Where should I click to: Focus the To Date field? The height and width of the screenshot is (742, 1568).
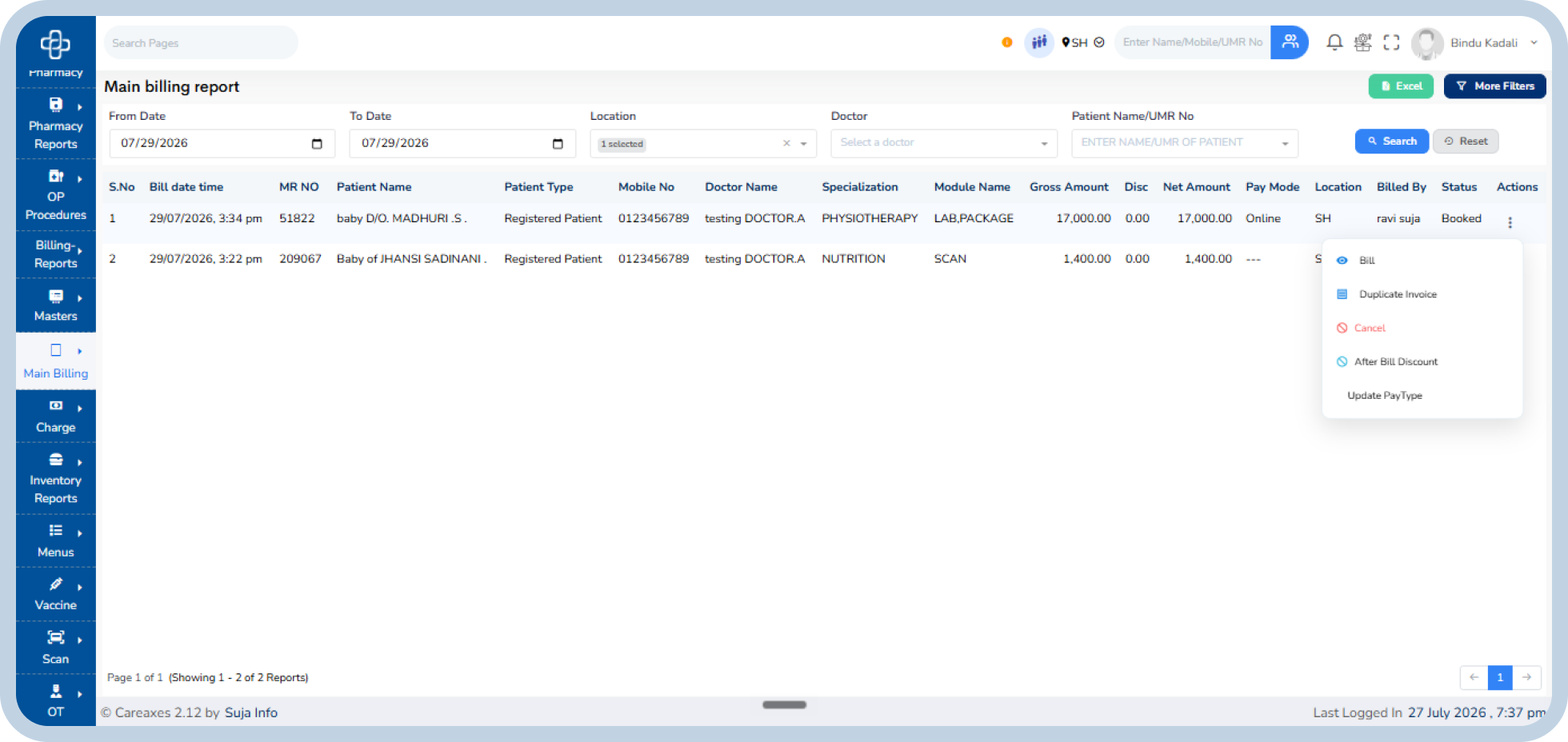pyautogui.click(x=462, y=144)
